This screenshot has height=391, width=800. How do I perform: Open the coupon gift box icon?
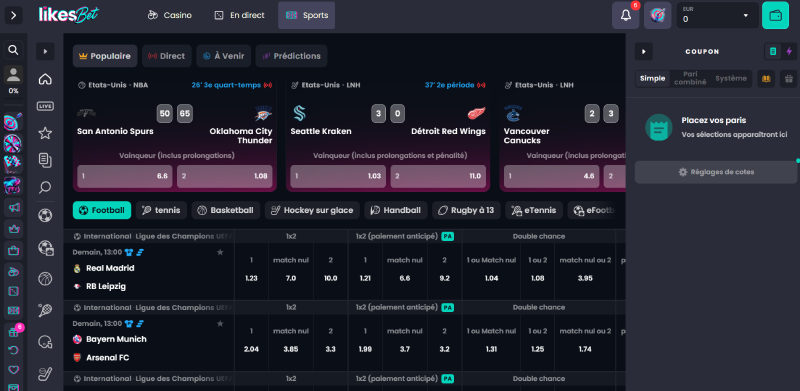coord(789,79)
